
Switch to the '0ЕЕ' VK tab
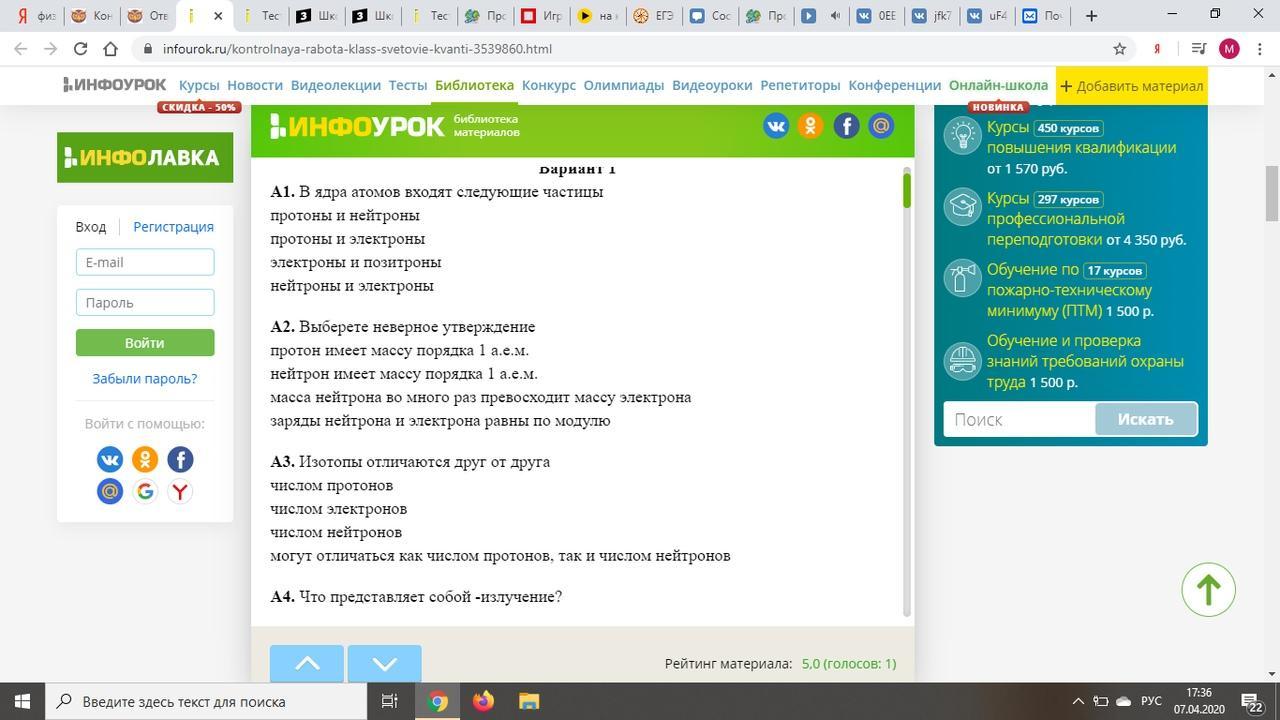point(876,16)
